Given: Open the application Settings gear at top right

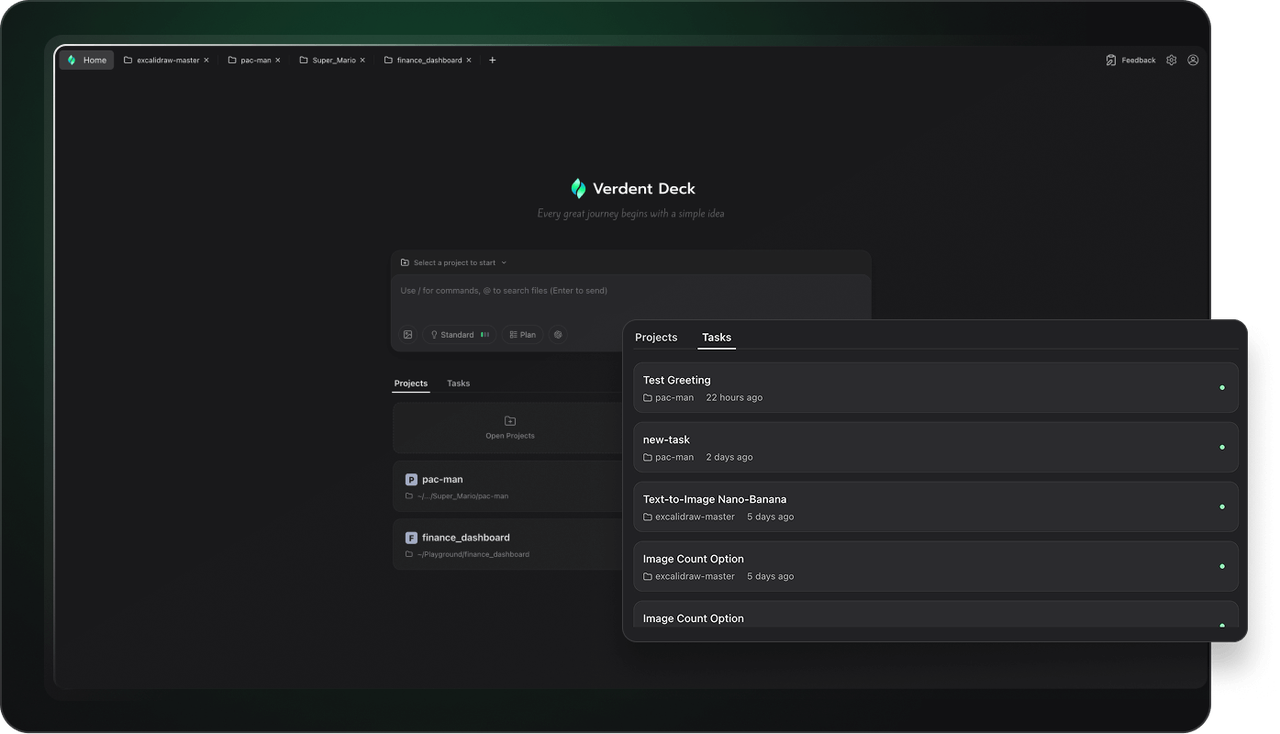Looking at the screenshot, I should click(x=1169, y=60).
